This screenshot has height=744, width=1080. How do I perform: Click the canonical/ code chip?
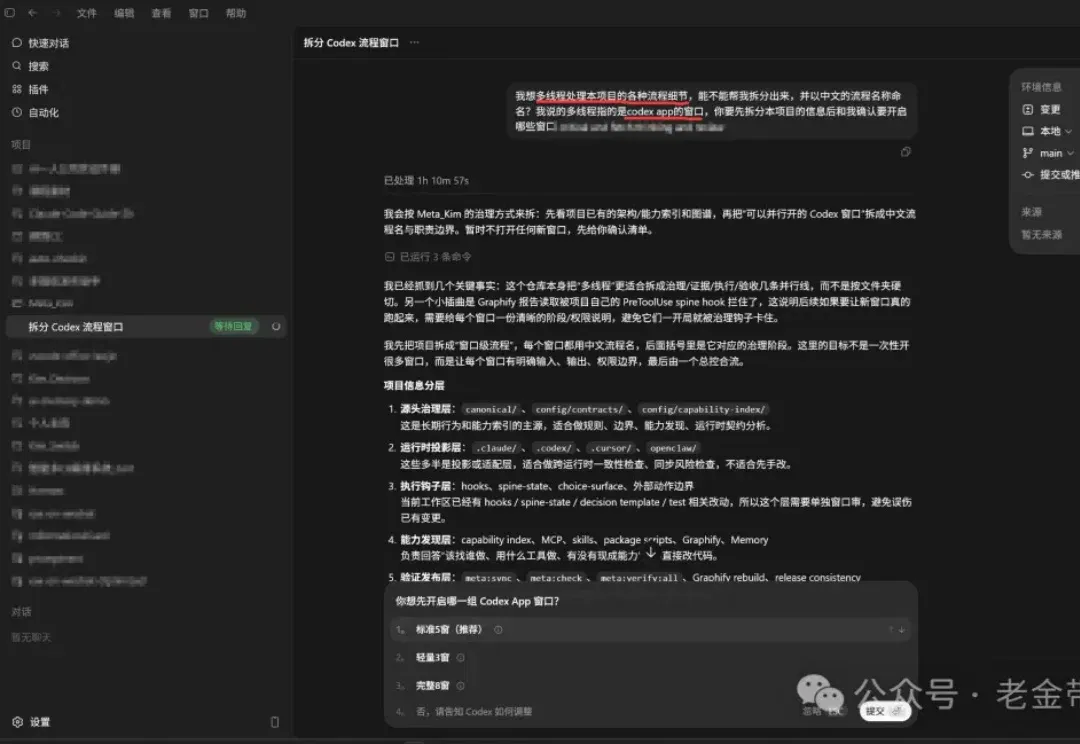(x=490, y=409)
